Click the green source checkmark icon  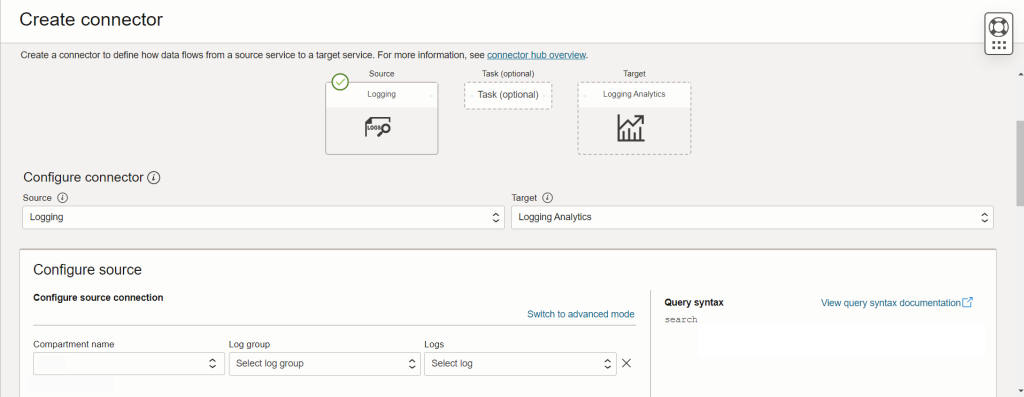(x=340, y=82)
